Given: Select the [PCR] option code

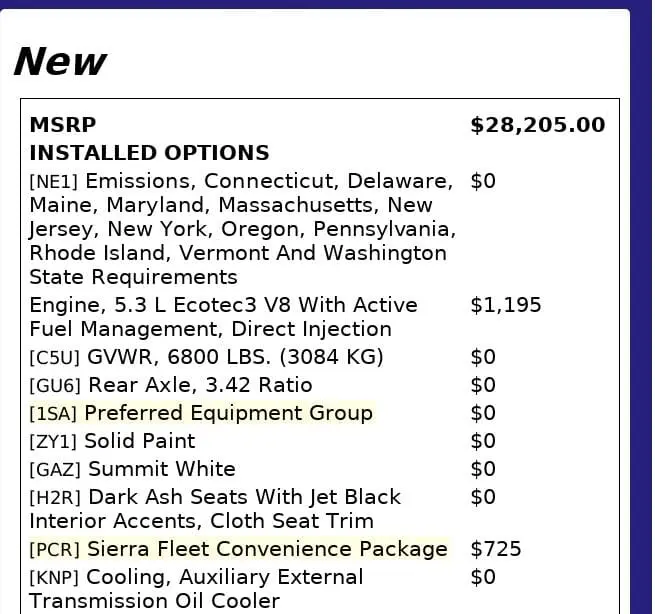Looking at the screenshot, I should 55,549.
